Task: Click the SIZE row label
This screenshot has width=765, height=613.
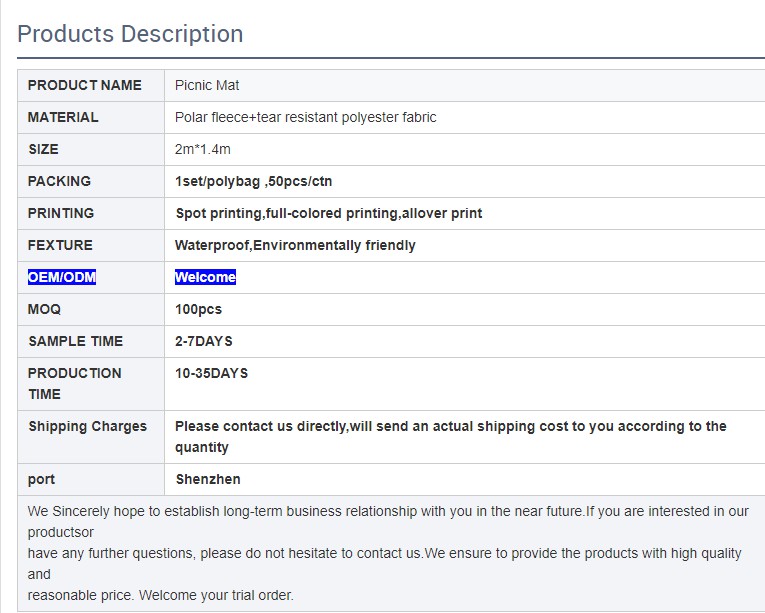Action: (43, 149)
